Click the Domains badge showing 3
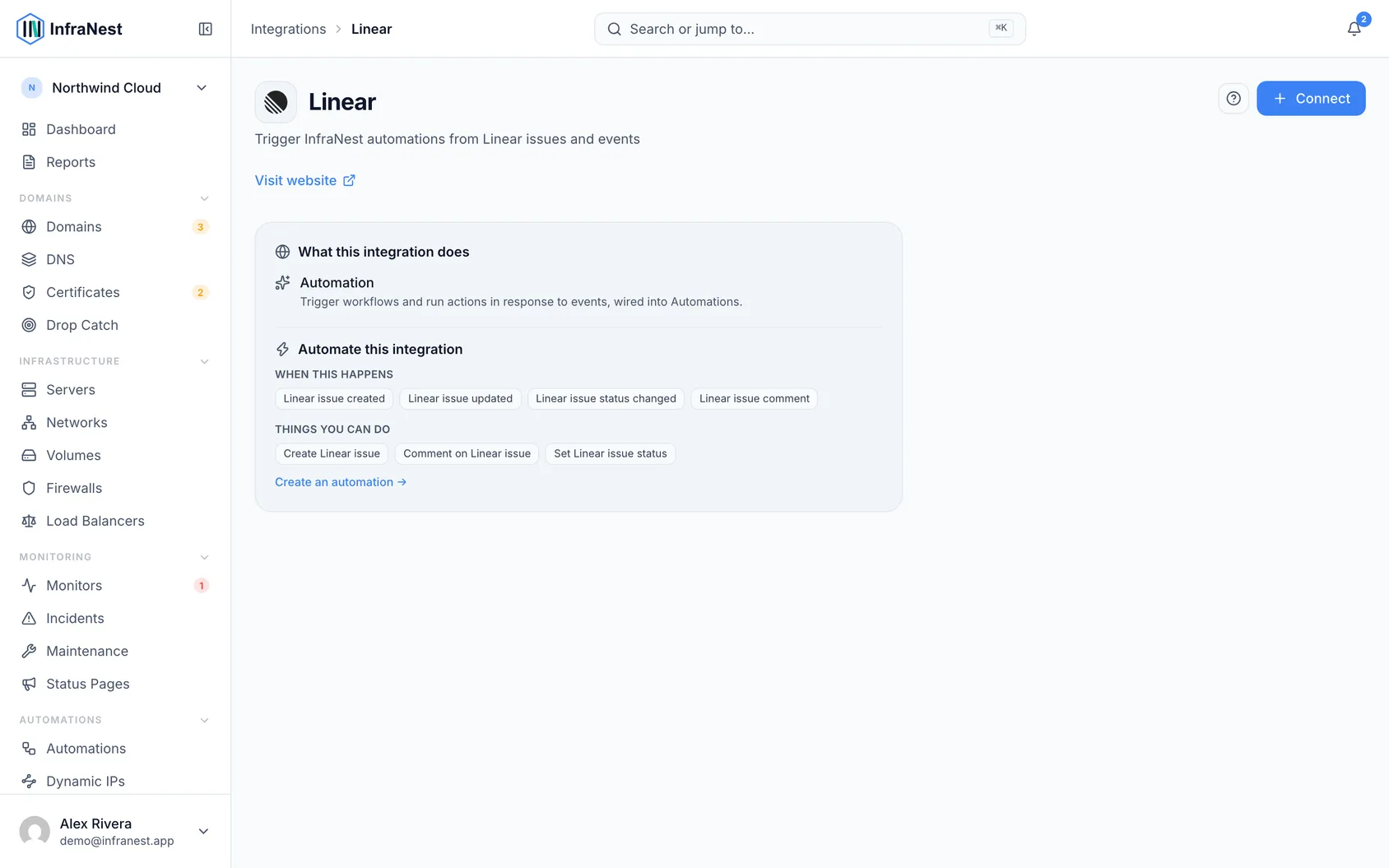 point(200,227)
